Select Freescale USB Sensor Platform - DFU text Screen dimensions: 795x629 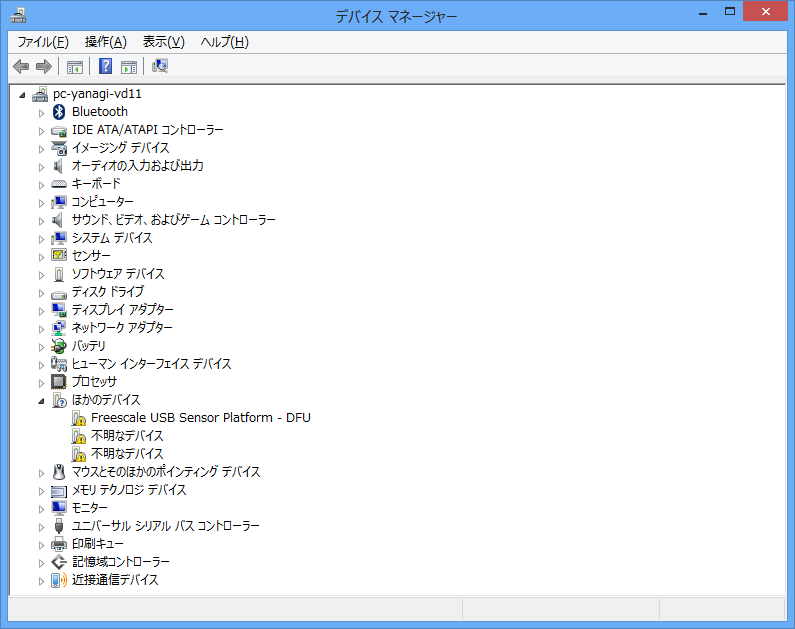201,418
